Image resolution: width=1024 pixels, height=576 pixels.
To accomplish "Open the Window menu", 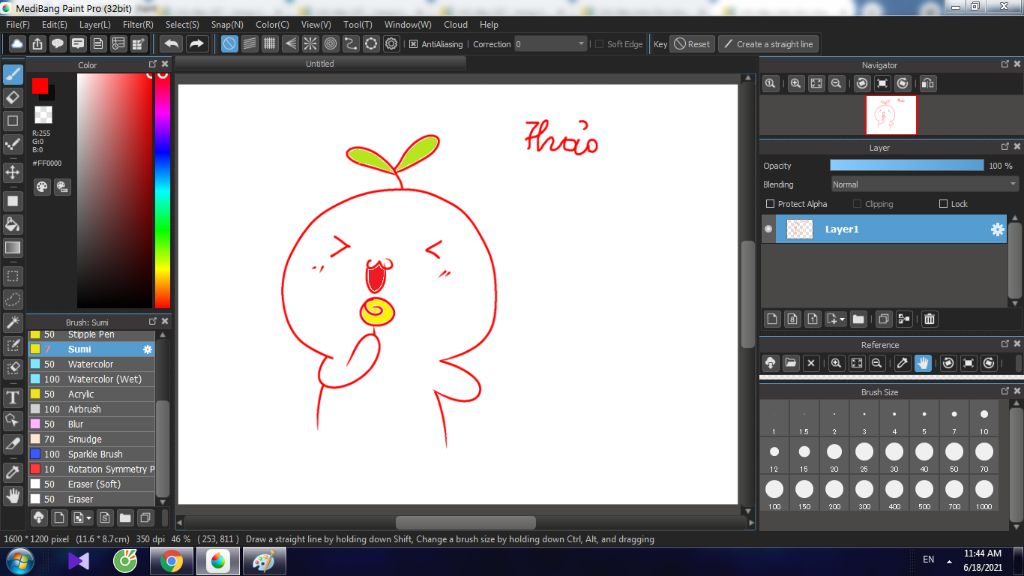I will click(x=408, y=25).
